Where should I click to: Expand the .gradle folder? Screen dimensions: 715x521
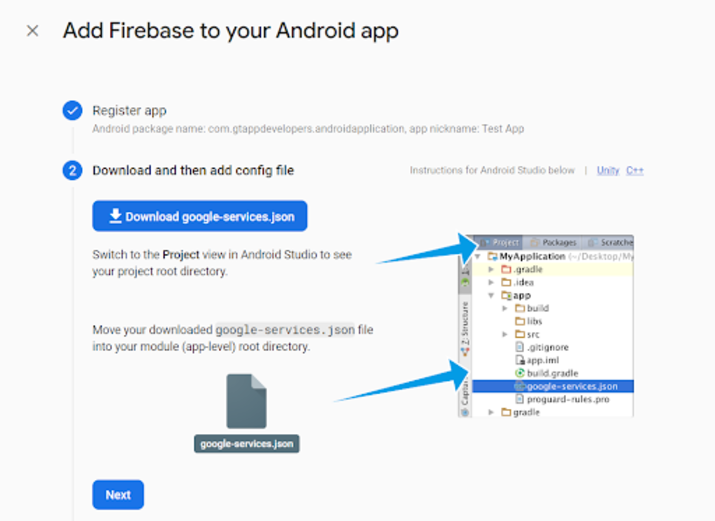(491, 270)
